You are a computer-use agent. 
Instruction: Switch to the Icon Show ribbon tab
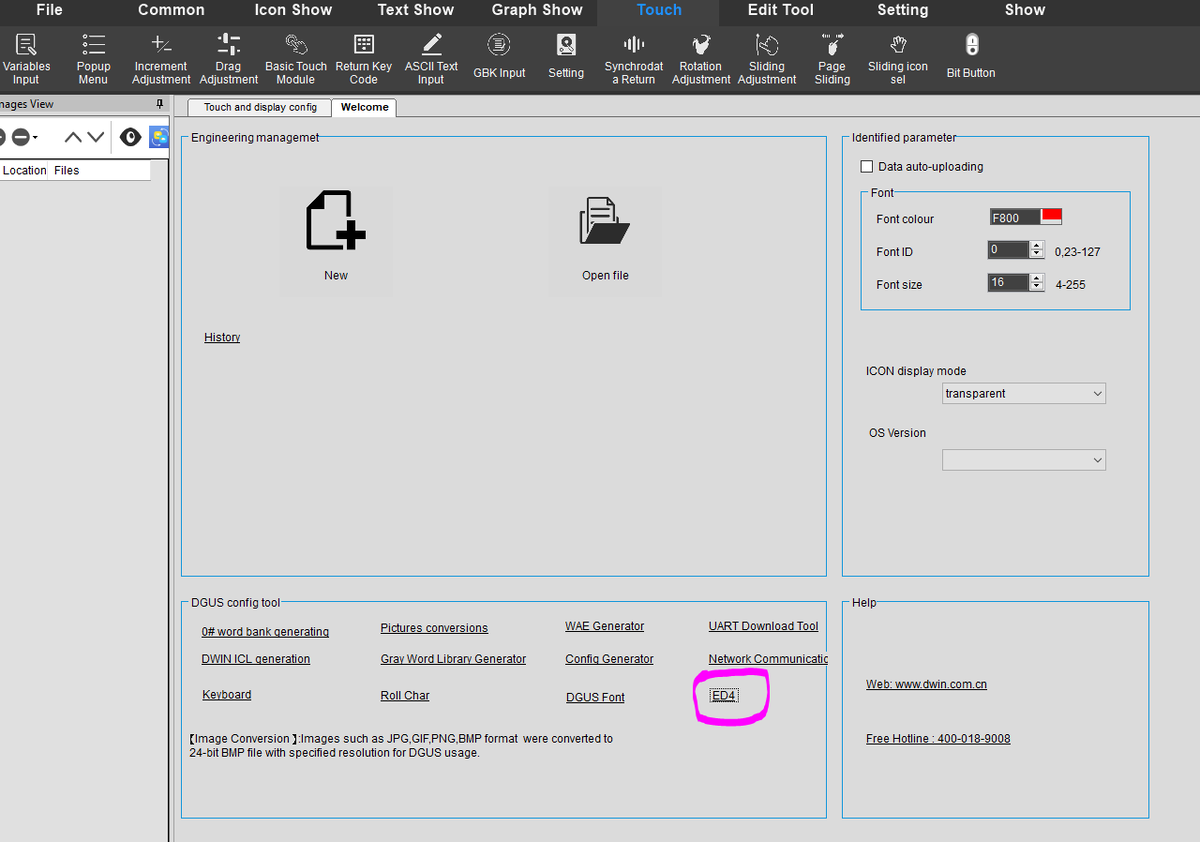click(293, 10)
